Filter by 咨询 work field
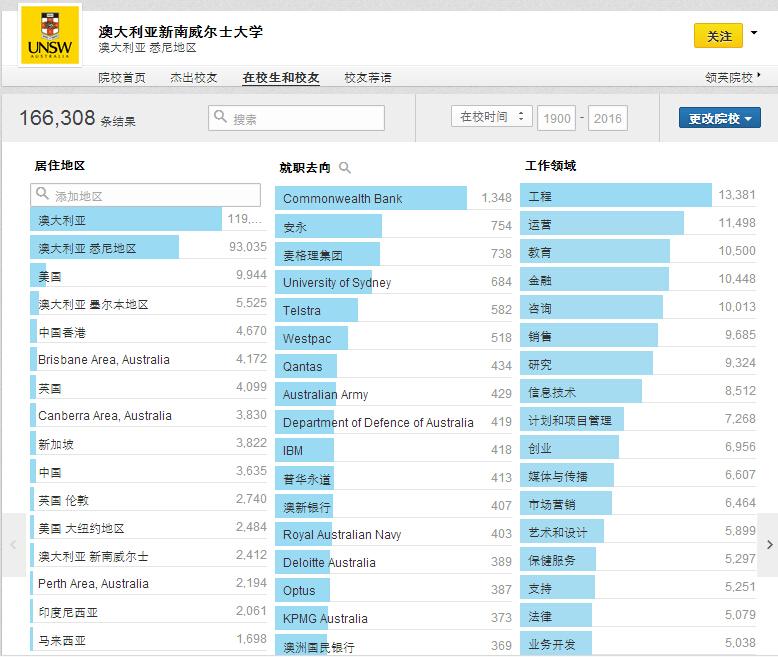Viewport: 778px width, 657px height. tap(638, 308)
